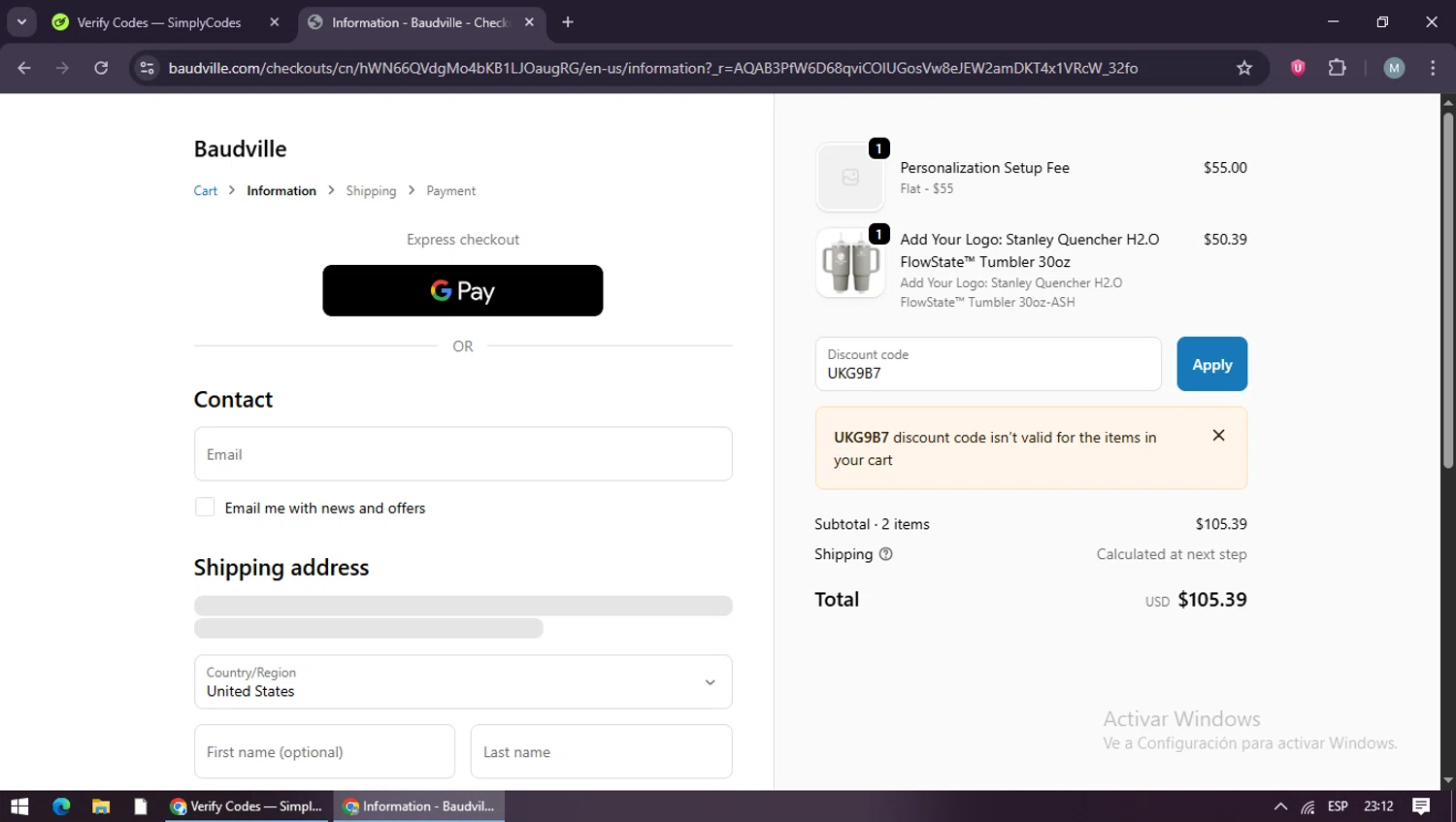This screenshot has height=822, width=1456.
Task: Focus First name (optional) field
Action: [x=324, y=751]
